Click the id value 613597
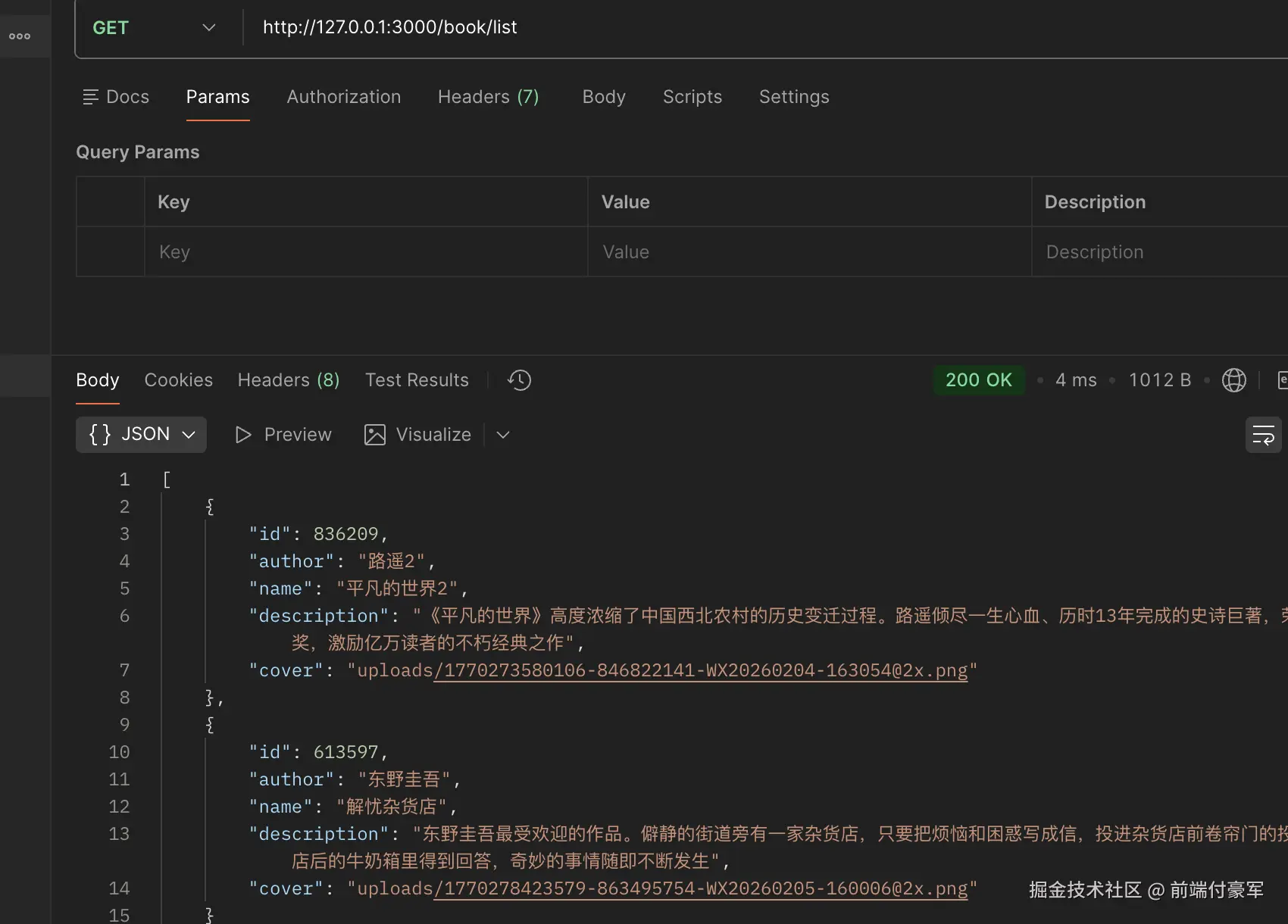Screen dimensions: 1288x924 coord(345,753)
